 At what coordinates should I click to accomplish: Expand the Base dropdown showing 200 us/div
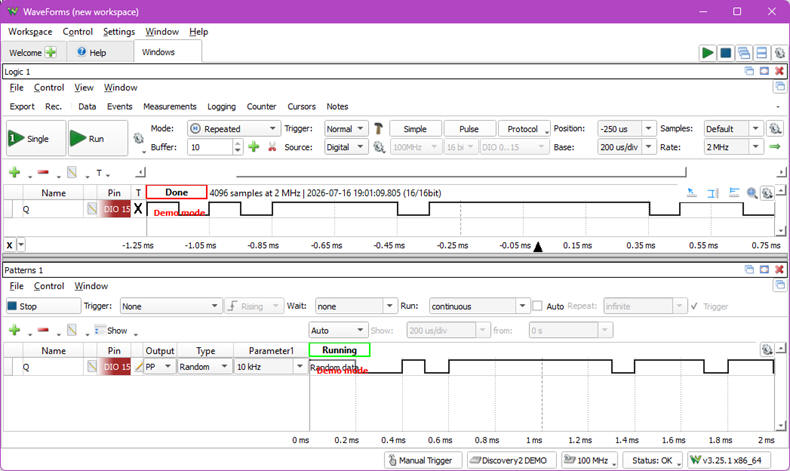[649, 147]
